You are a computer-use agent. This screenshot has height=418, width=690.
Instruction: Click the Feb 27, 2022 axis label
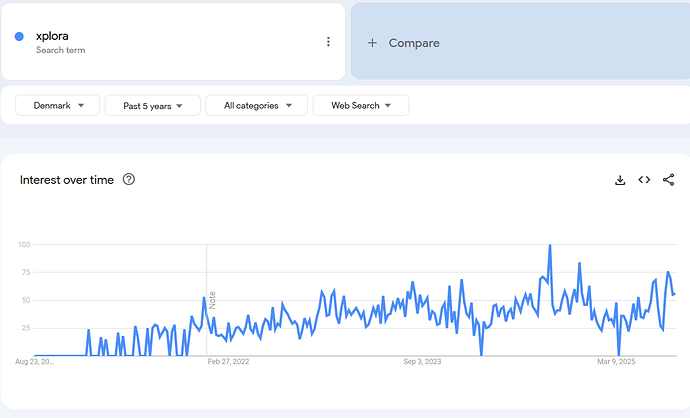227,362
